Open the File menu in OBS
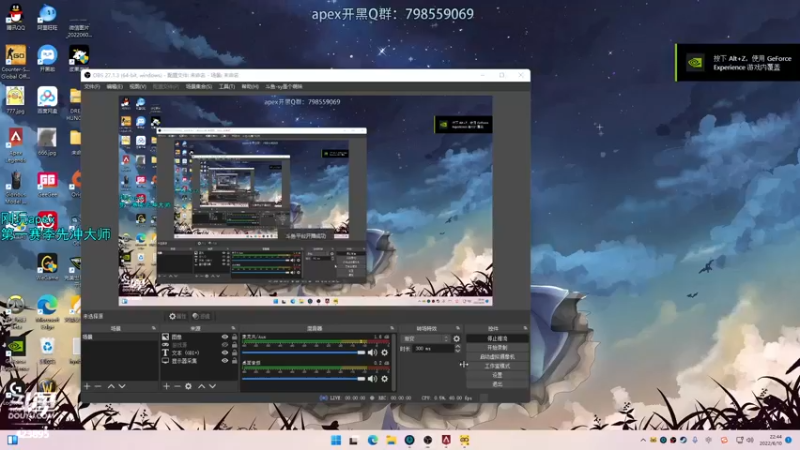Viewport: 800px width, 450px height. (x=92, y=87)
